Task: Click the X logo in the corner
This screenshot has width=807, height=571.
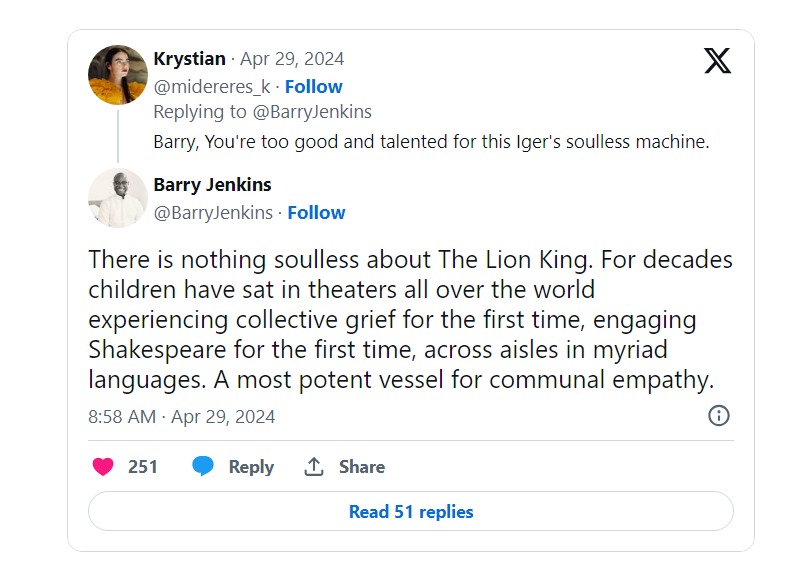Action: click(717, 61)
